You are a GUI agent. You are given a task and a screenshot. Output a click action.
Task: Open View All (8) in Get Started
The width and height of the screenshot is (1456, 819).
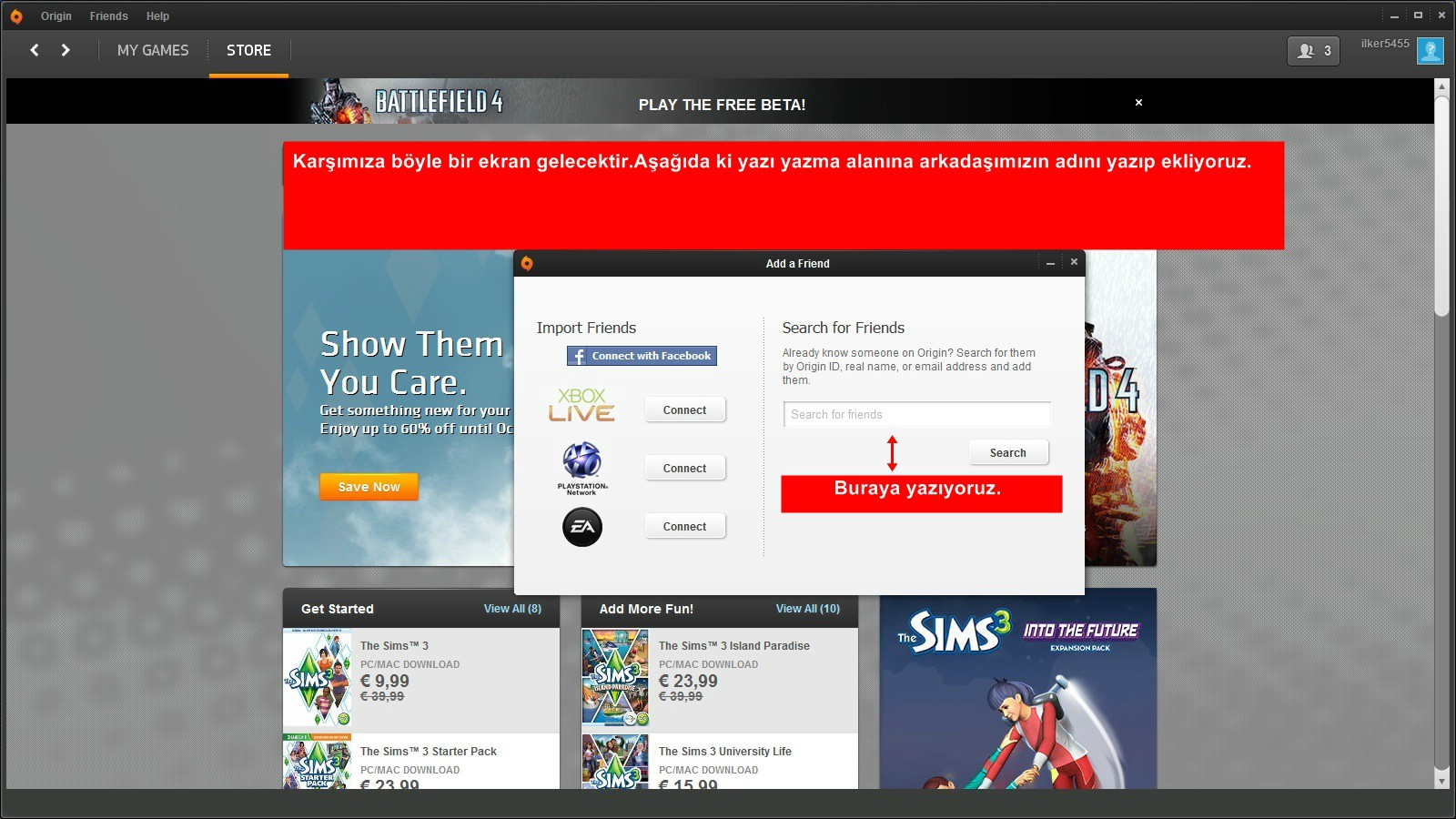[x=512, y=609]
